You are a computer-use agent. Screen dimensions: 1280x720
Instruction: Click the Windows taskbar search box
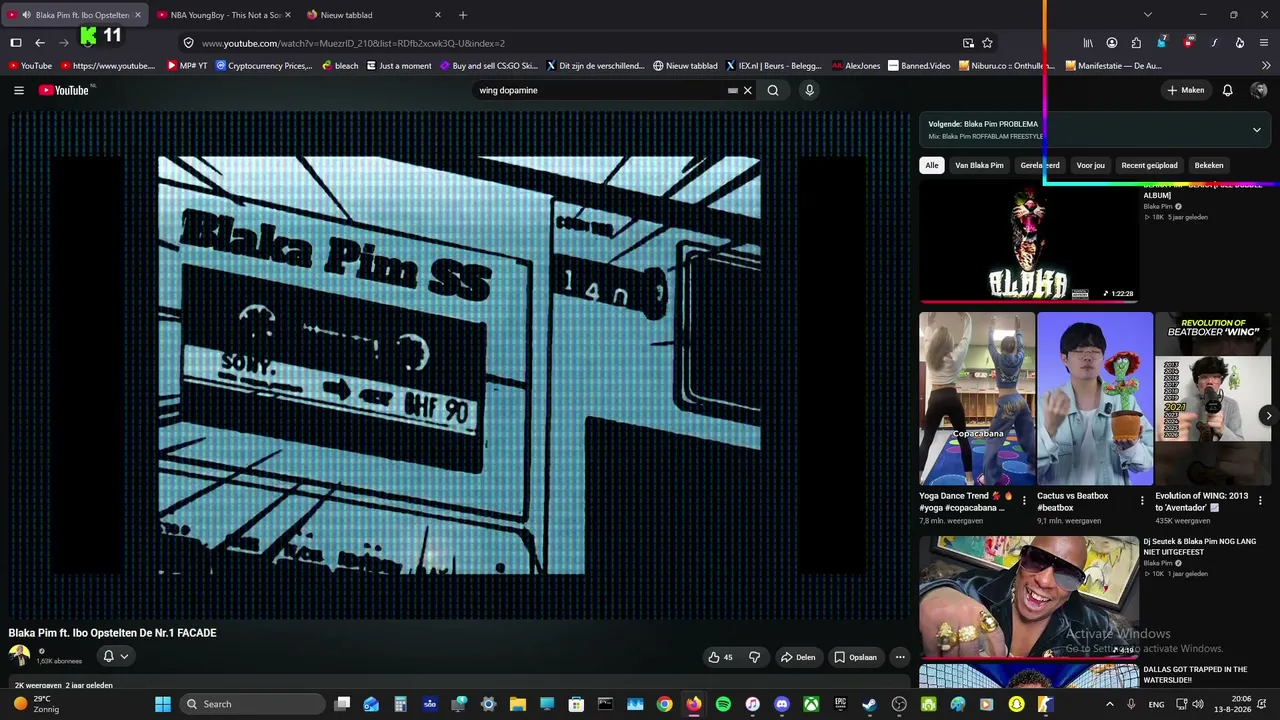point(253,704)
